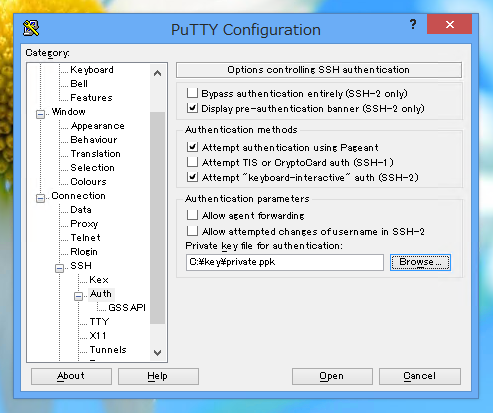The height and width of the screenshot is (413, 493).
Task: Open Behaviour settings
Action: [x=94, y=140]
